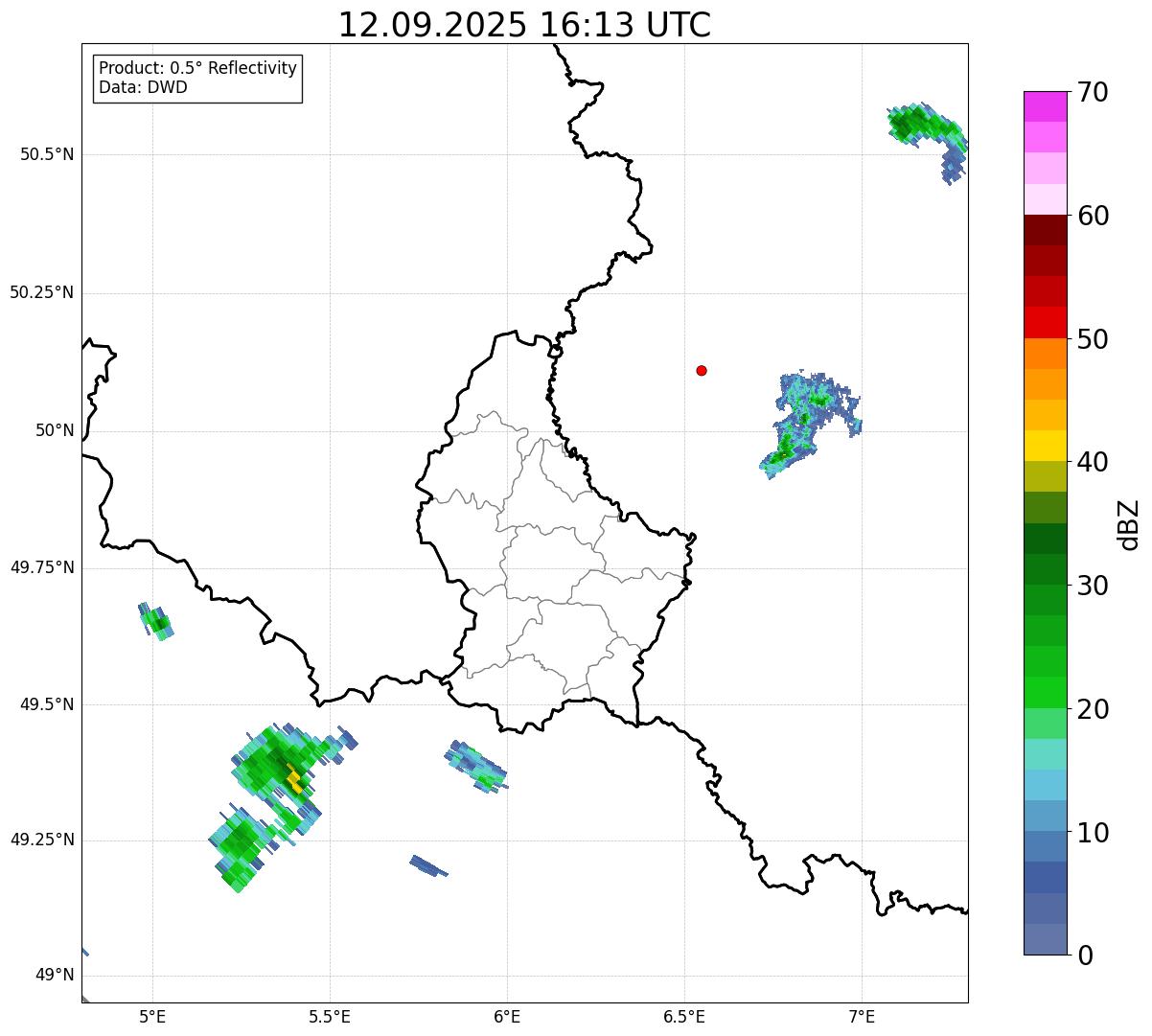Click the 49.25°N latitude label
This screenshot has height=1036, width=1152.
tap(41, 840)
